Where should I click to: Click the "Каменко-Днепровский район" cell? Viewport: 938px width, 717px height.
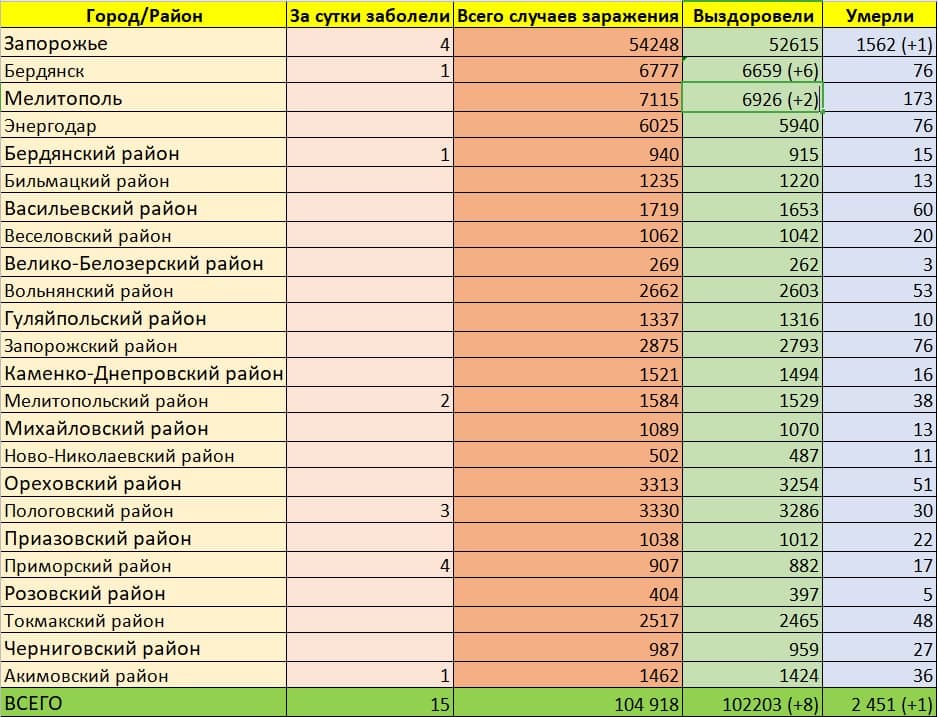pos(142,374)
